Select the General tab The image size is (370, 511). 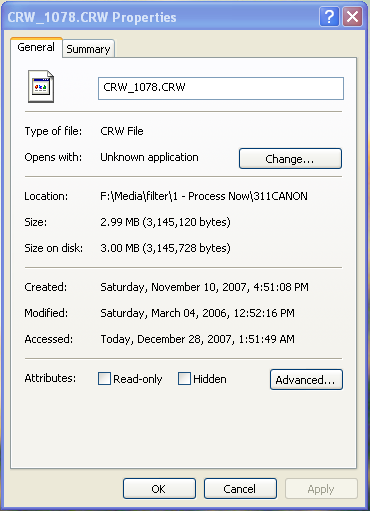[x=36, y=47]
